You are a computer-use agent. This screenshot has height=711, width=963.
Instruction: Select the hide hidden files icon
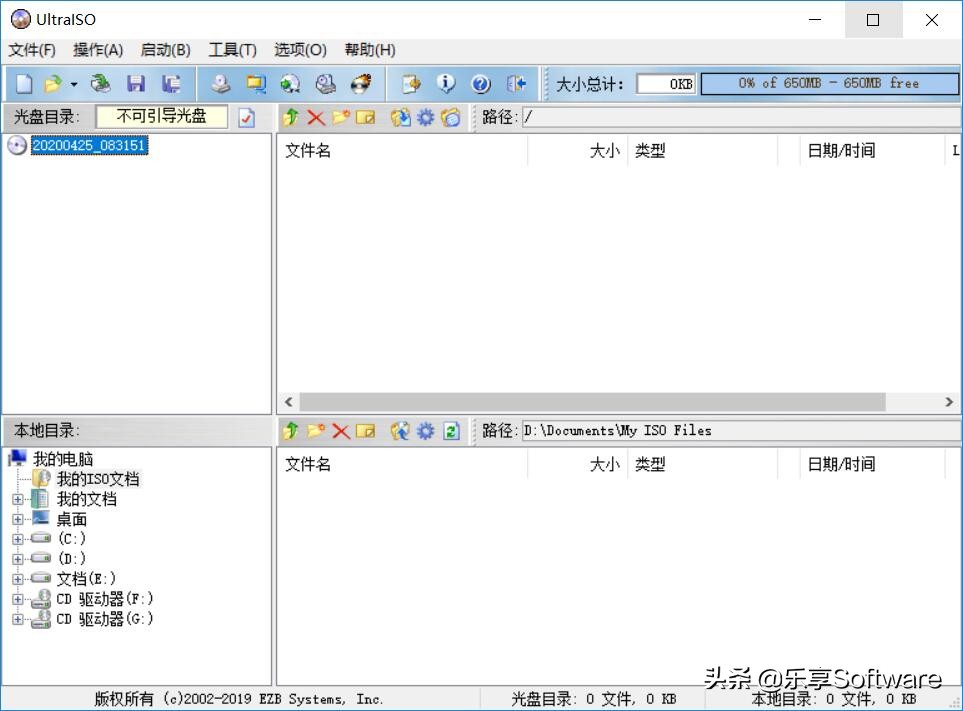450,117
